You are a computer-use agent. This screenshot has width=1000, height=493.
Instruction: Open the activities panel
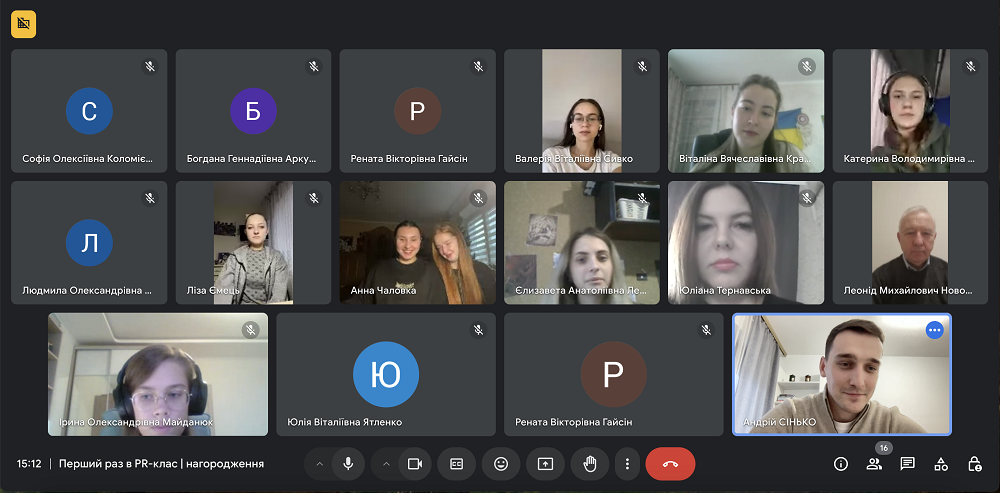[x=941, y=464]
